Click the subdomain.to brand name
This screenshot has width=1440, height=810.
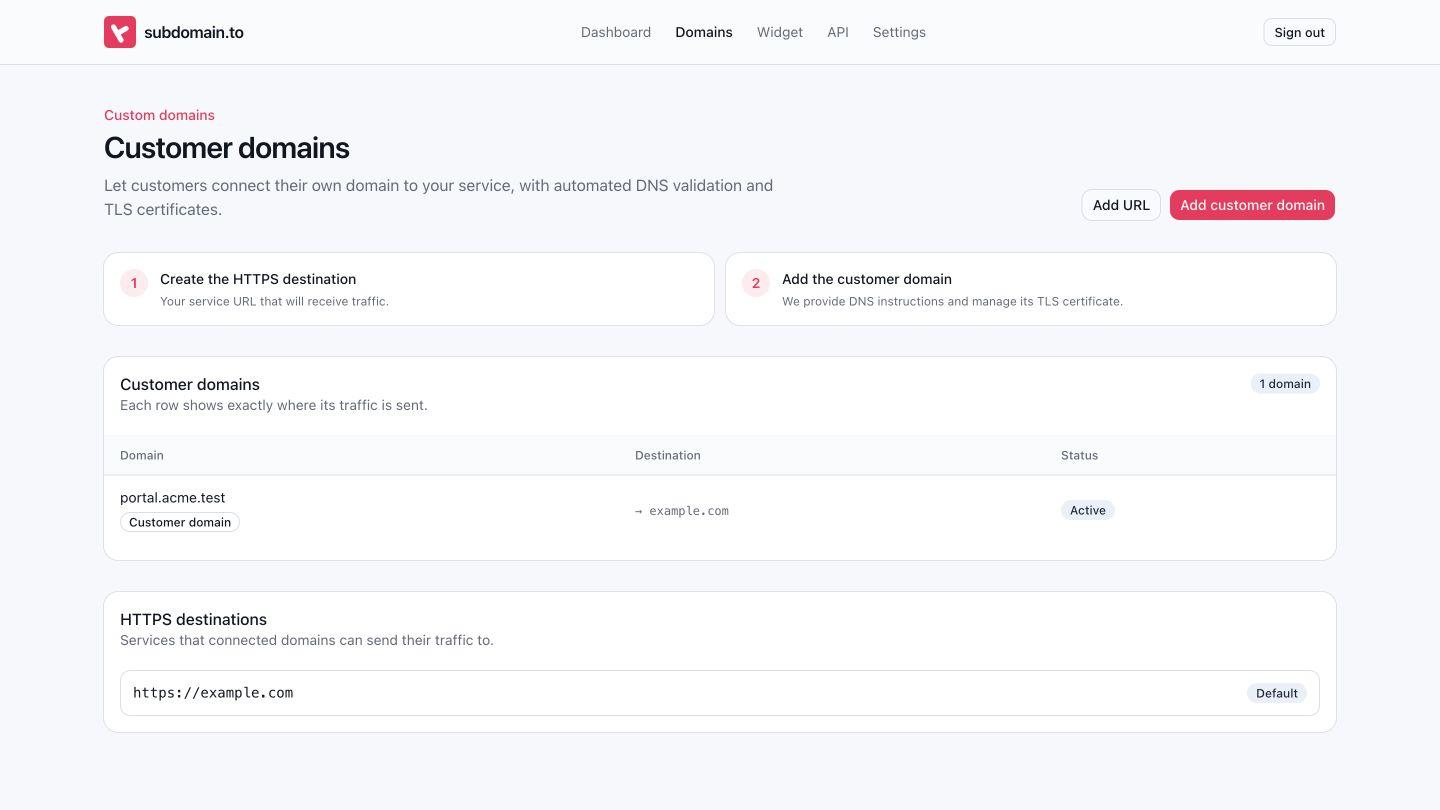click(194, 32)
